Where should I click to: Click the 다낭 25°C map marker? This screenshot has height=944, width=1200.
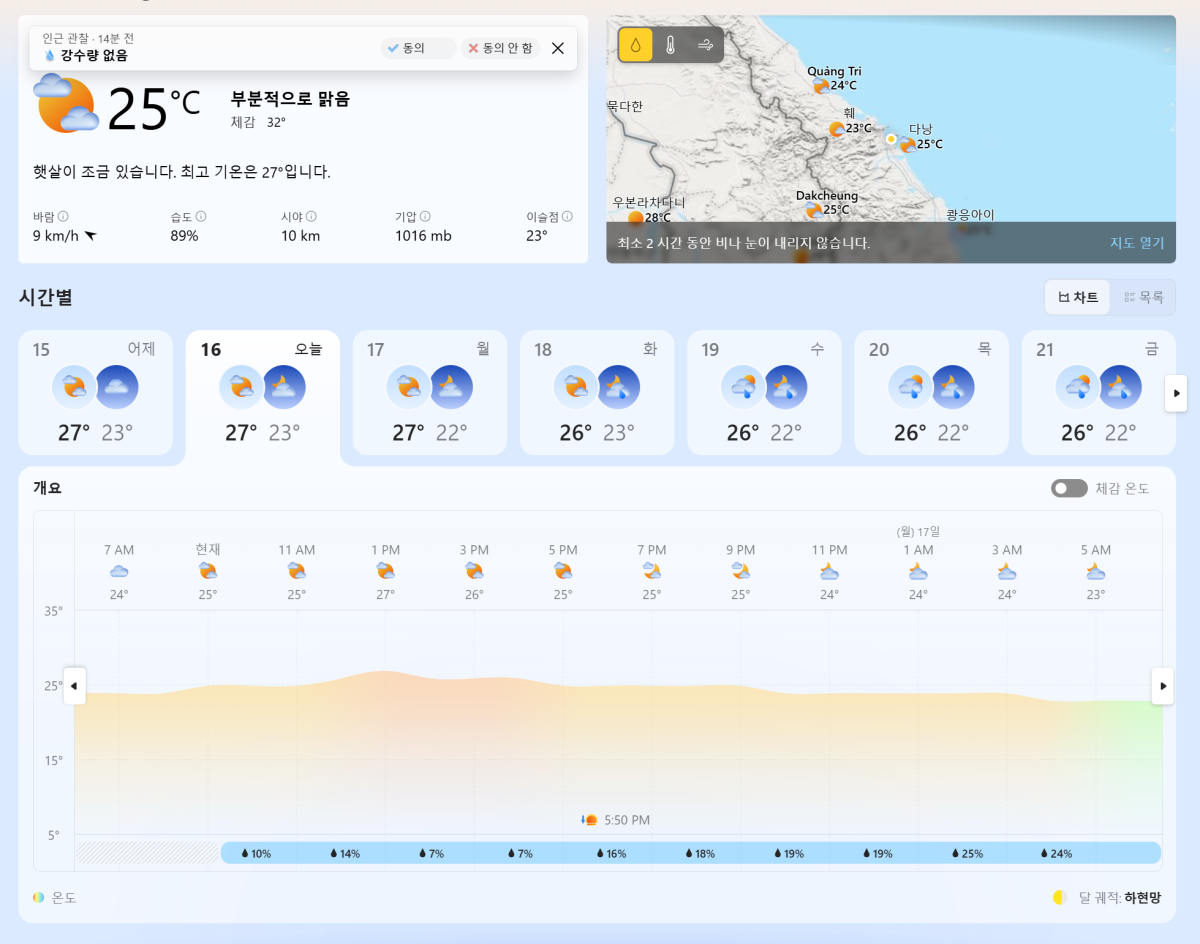tap(920, 137)
